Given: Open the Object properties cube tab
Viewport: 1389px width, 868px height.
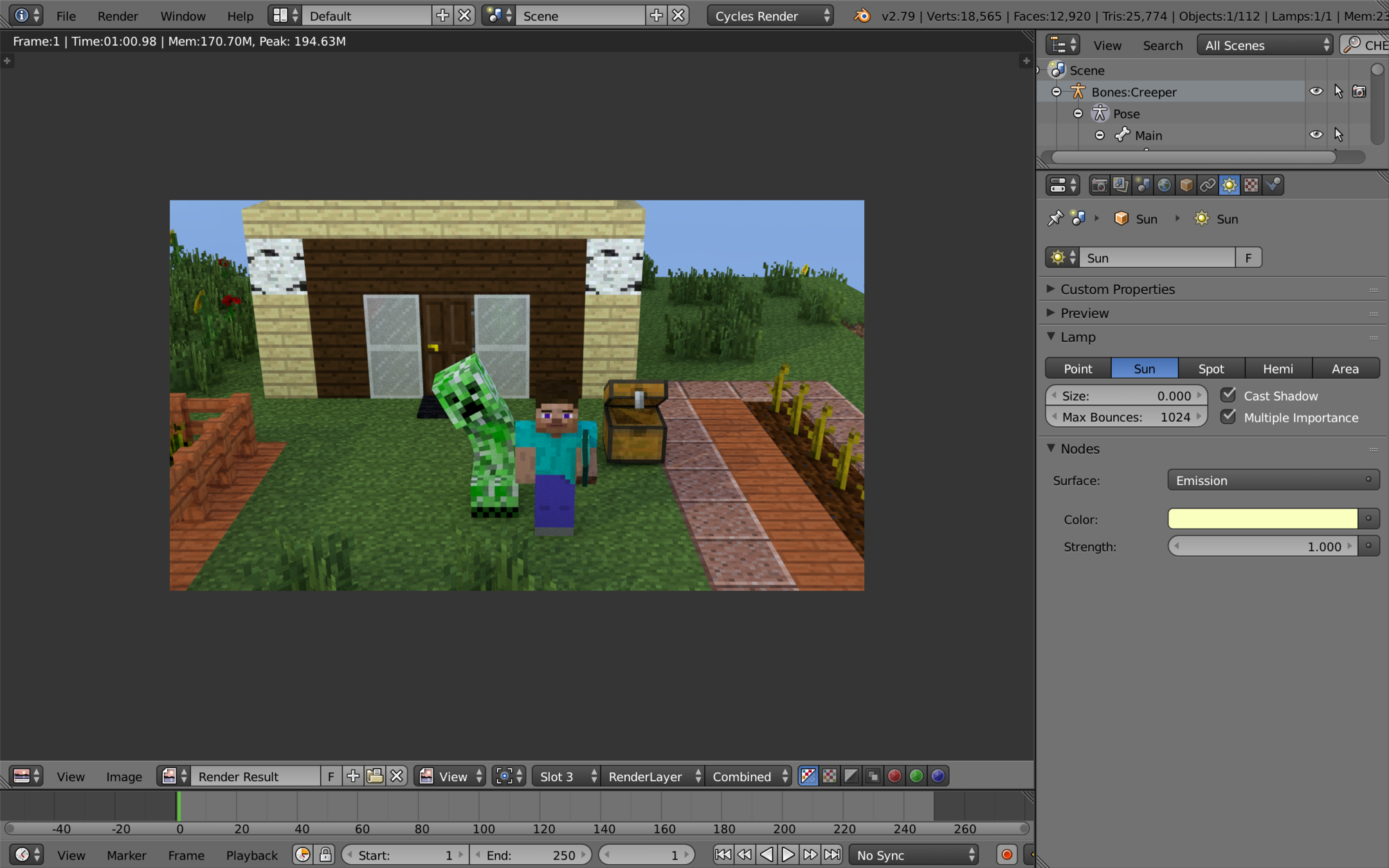Looking at the screenshot, I should 1186,186.
